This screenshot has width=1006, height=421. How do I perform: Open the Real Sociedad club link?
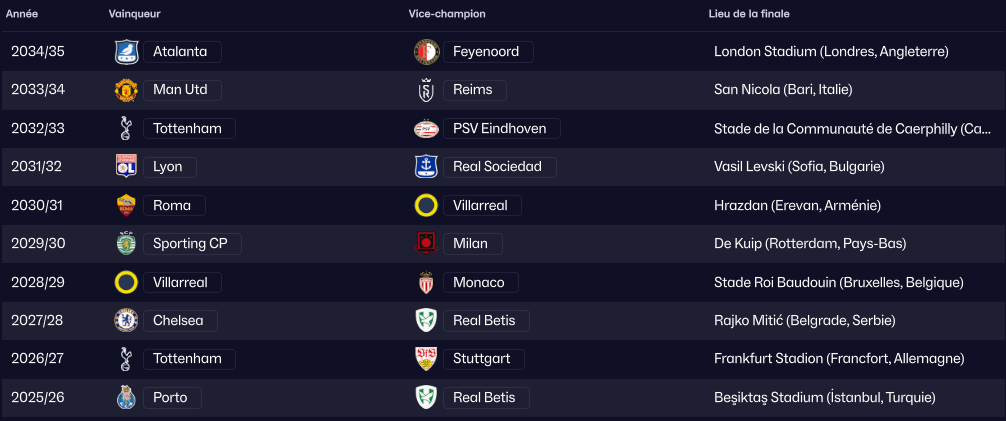[497, 167]
